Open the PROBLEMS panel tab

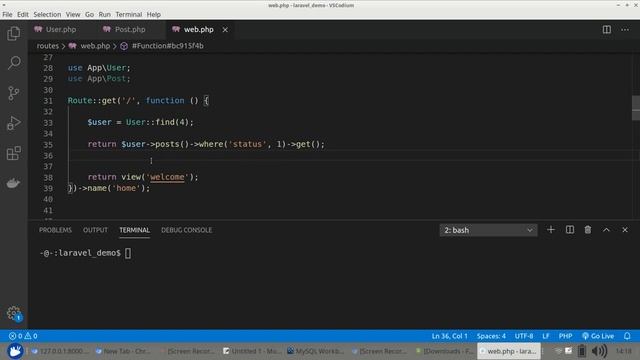coord(55,230)
